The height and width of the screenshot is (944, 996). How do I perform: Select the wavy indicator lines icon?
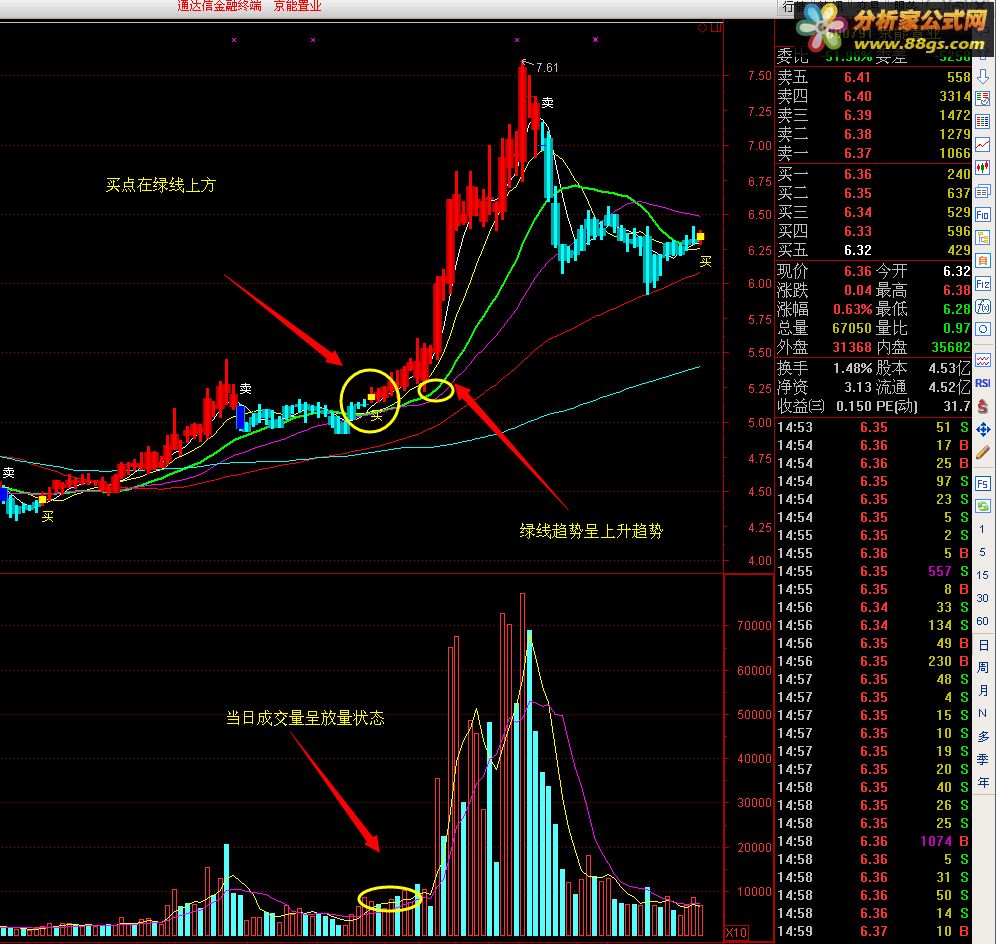click(x=983, y=360)
